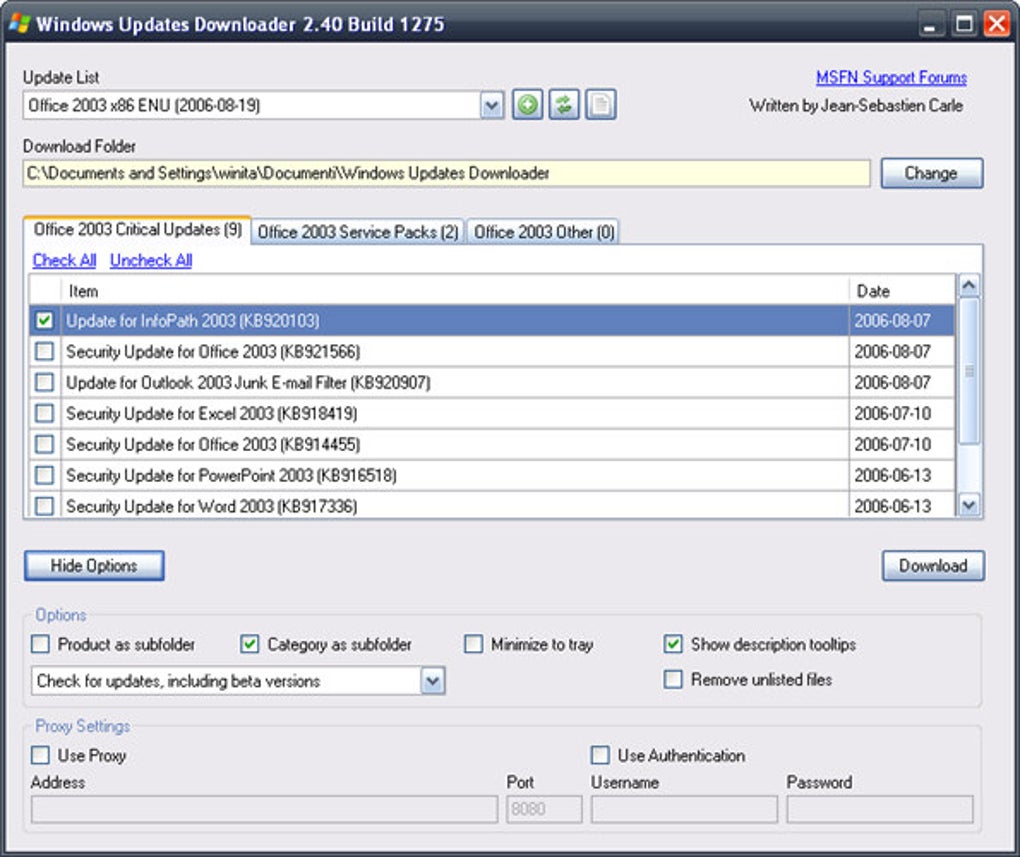
Task: Click the Change folder button
Action: 932,173
